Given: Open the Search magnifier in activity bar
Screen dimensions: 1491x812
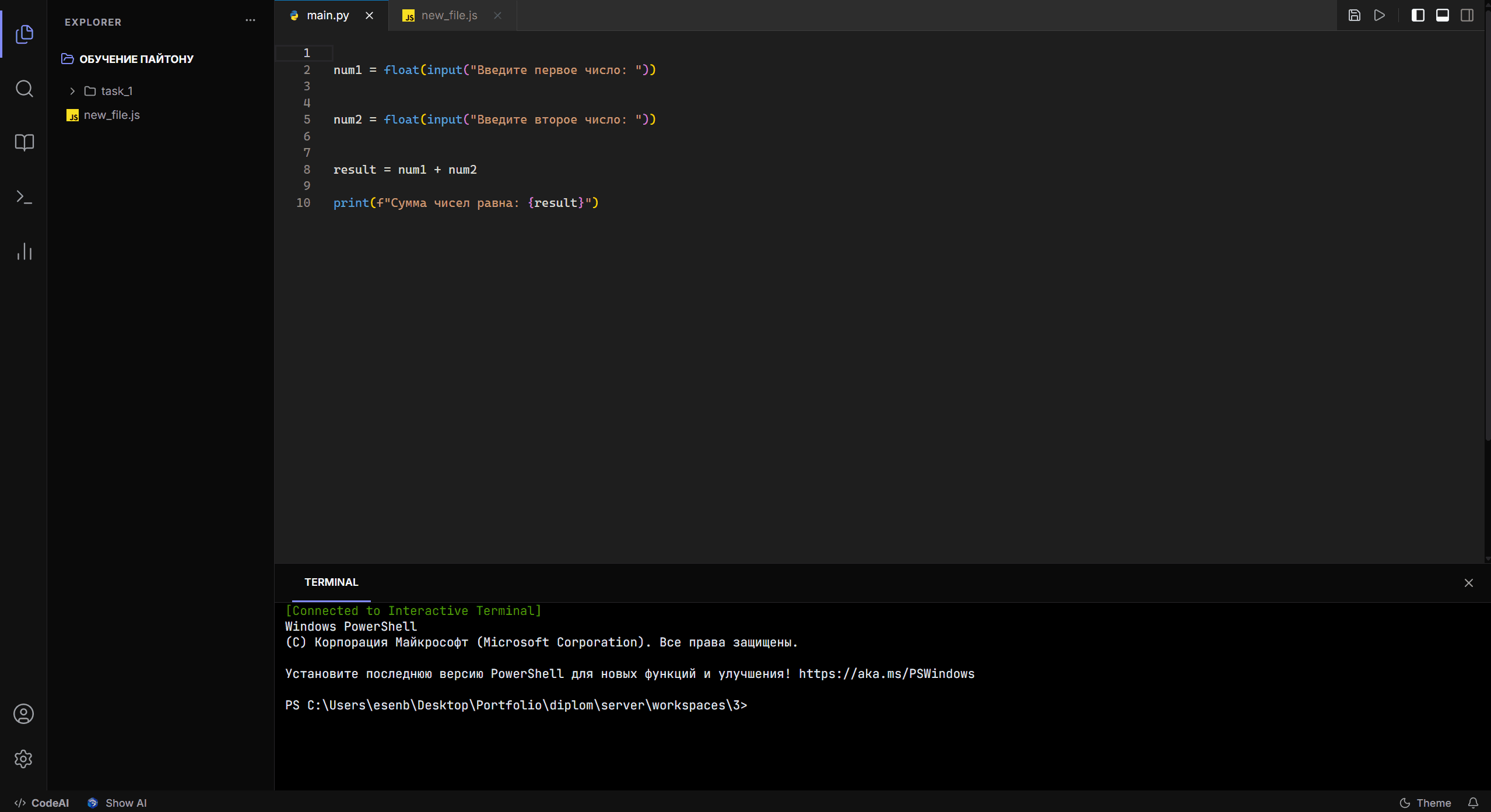Looking at the screenshot, I should click(x=24, y=89).
